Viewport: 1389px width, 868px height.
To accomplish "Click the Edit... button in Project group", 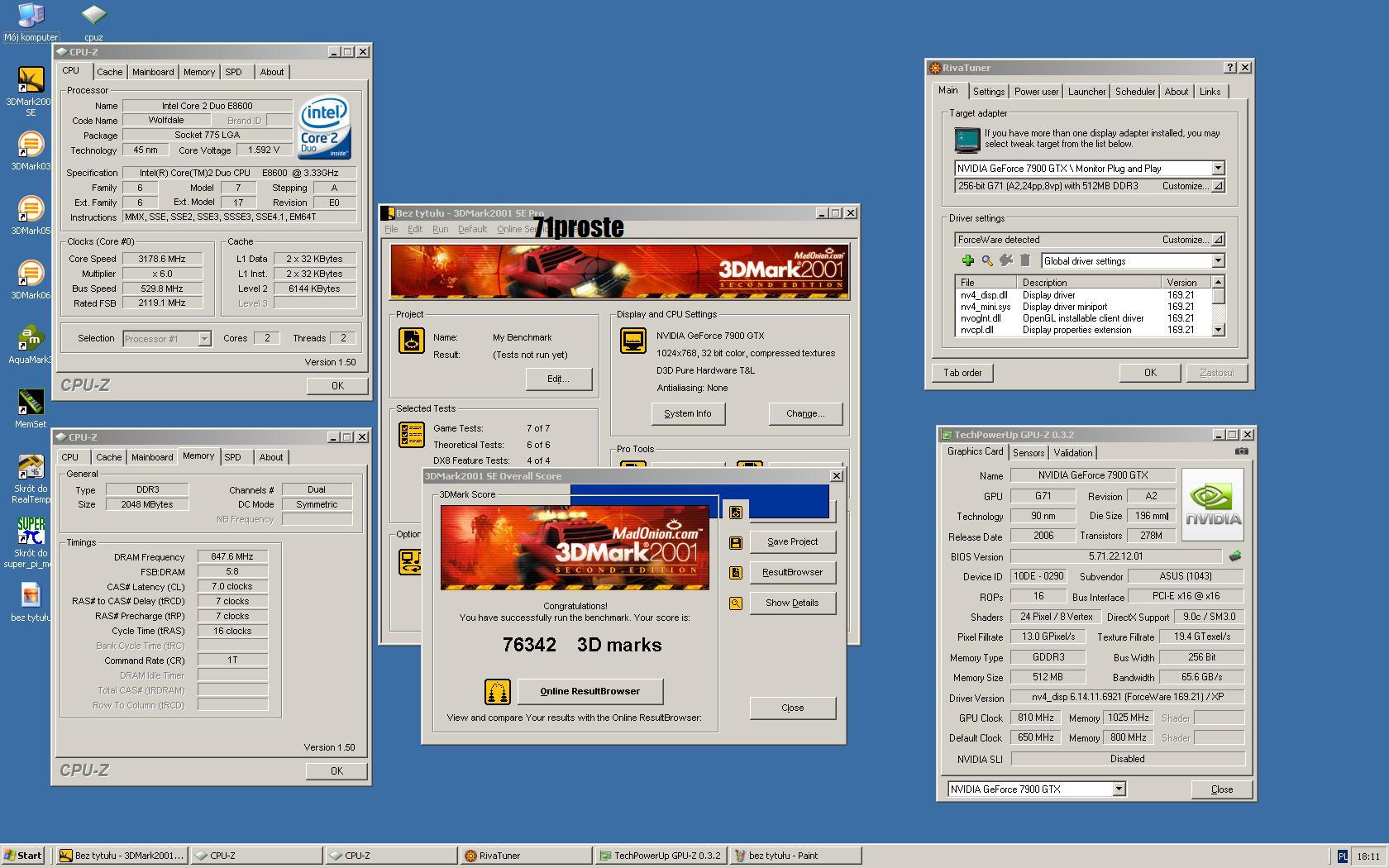I will point(558,379).
